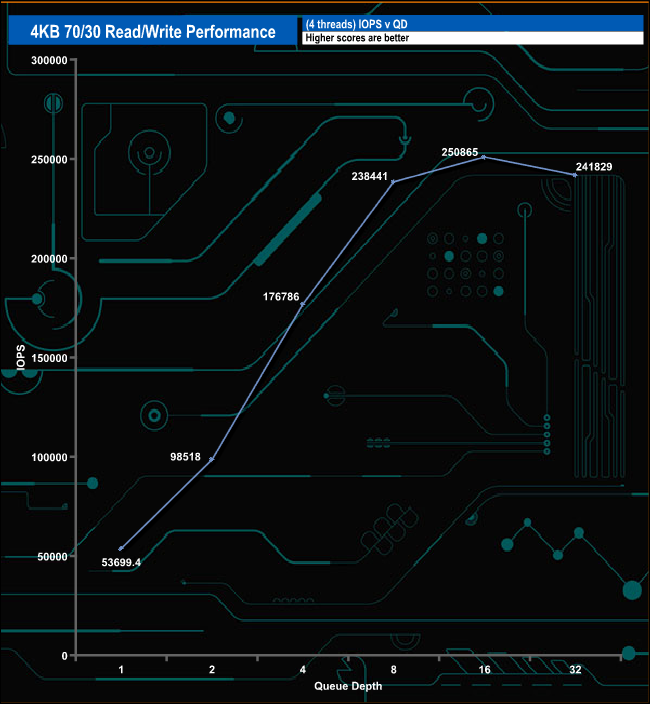Click the chart title '4KB 70/30 Read/Write Performance'
This screenshot has width=650, height=704.
coord(153,31)
